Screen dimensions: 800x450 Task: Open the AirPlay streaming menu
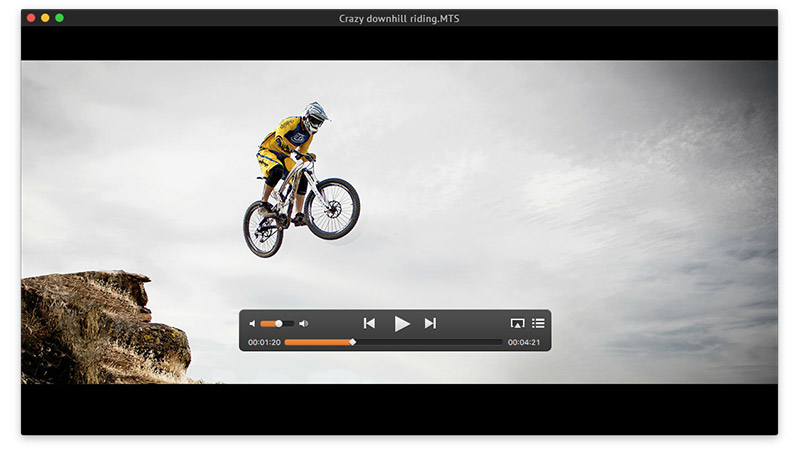517,323
